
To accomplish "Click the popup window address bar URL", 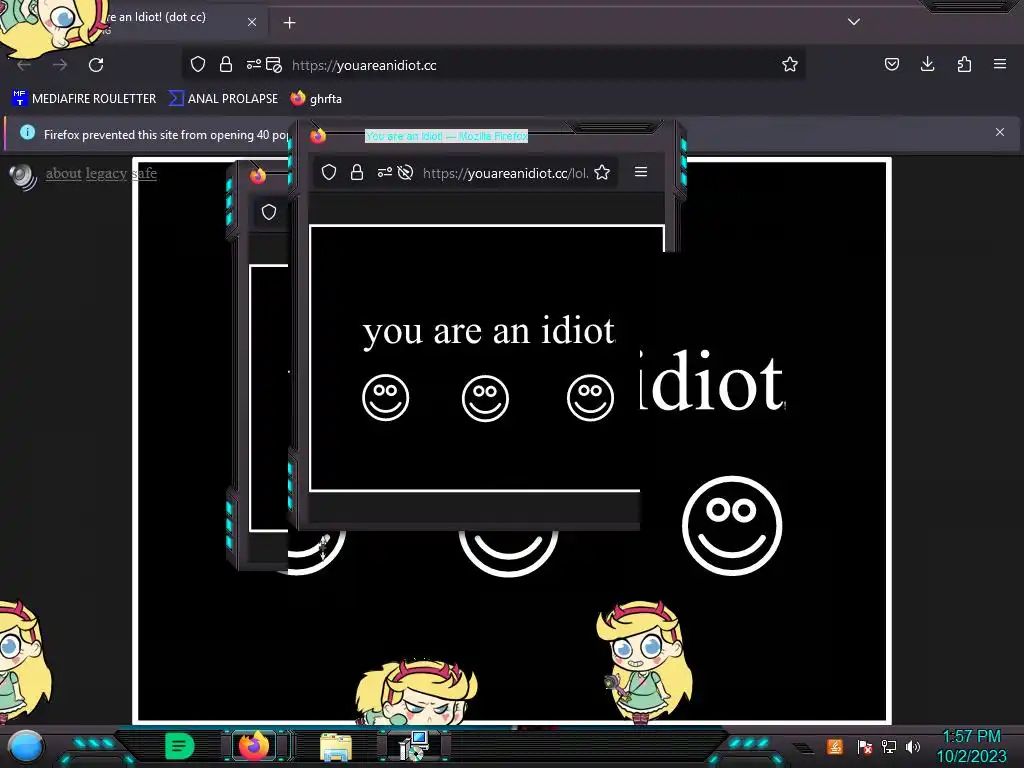I will [x=505, y=173].
